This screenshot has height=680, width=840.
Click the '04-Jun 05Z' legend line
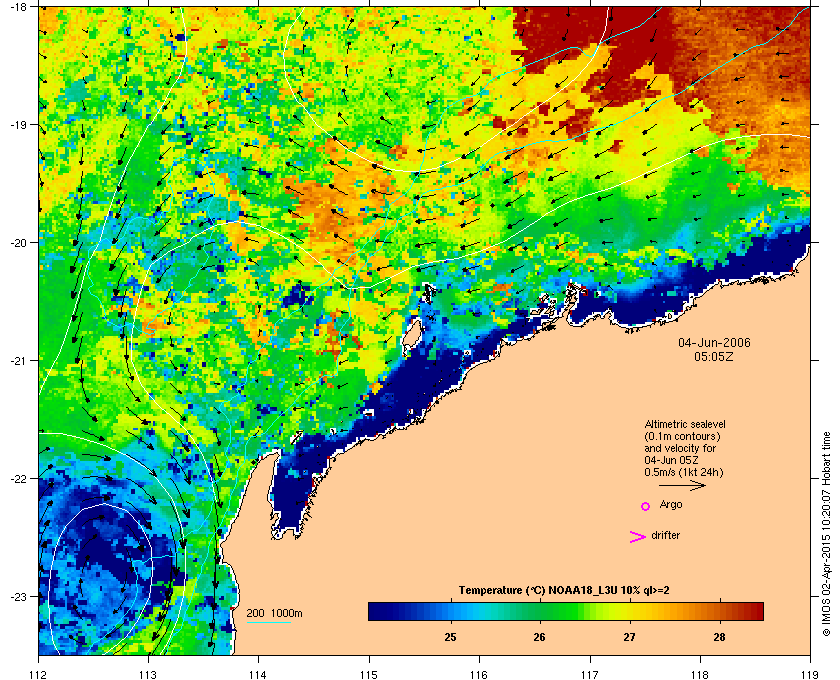click(x=671, y=460)
